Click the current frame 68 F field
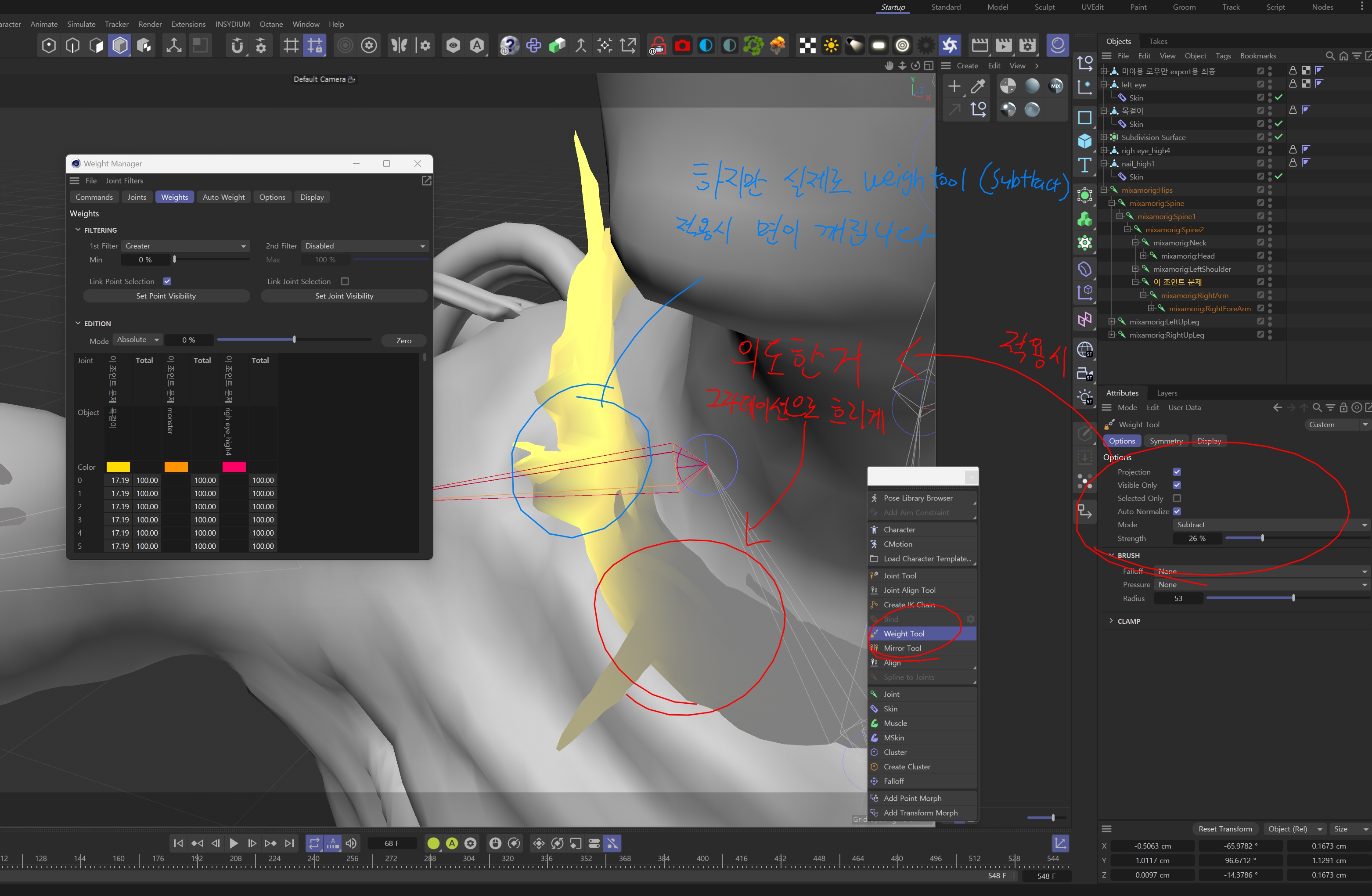This screenshot has width=1372, height=896. 392,843
